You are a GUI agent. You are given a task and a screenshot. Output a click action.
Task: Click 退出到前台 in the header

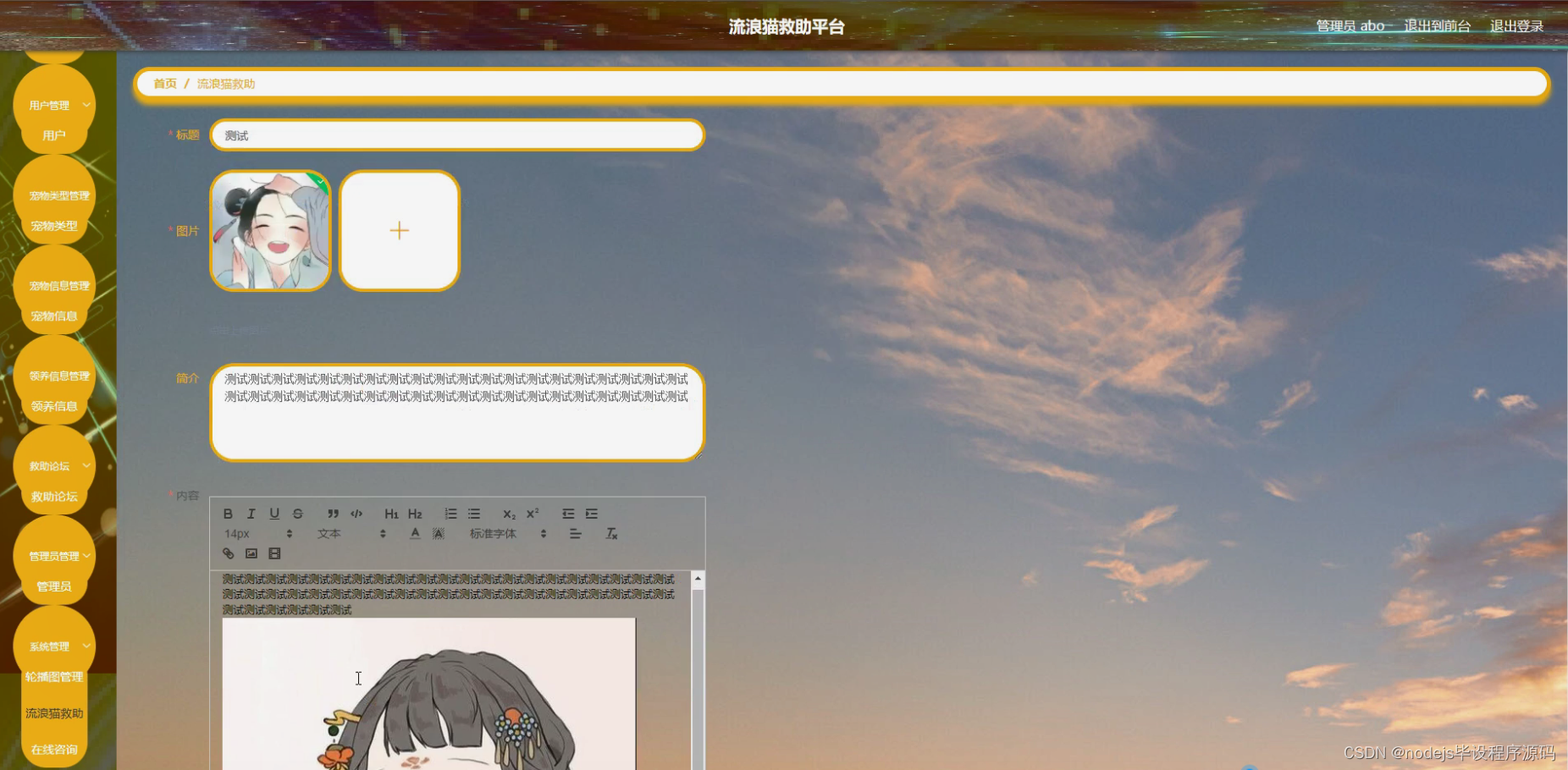(1437, 26)
